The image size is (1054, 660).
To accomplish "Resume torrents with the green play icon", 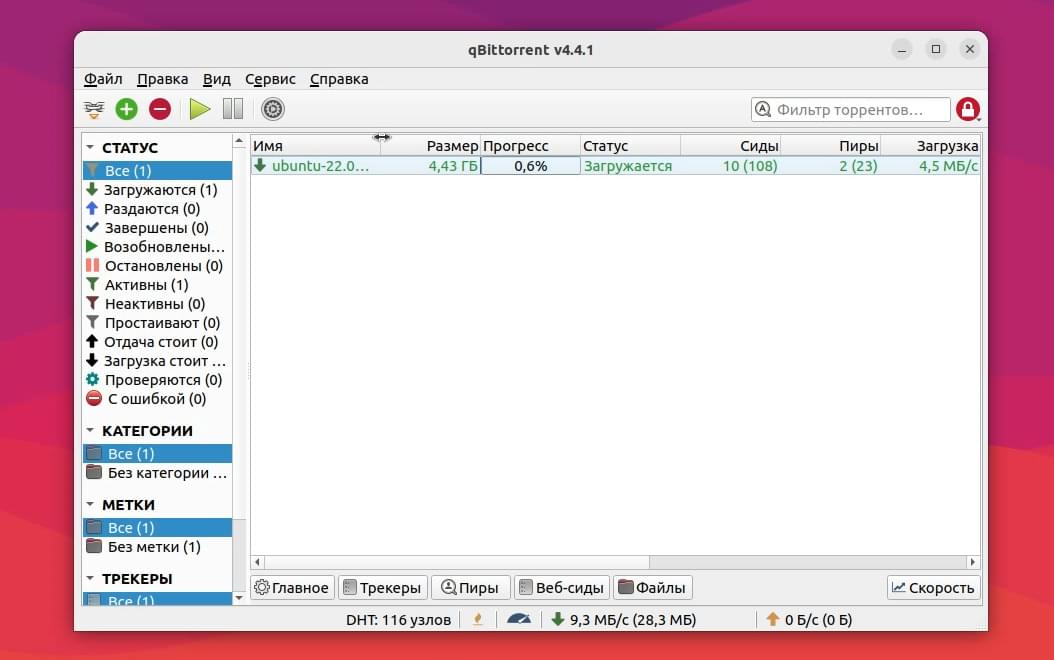I will [x=200, y=109].
